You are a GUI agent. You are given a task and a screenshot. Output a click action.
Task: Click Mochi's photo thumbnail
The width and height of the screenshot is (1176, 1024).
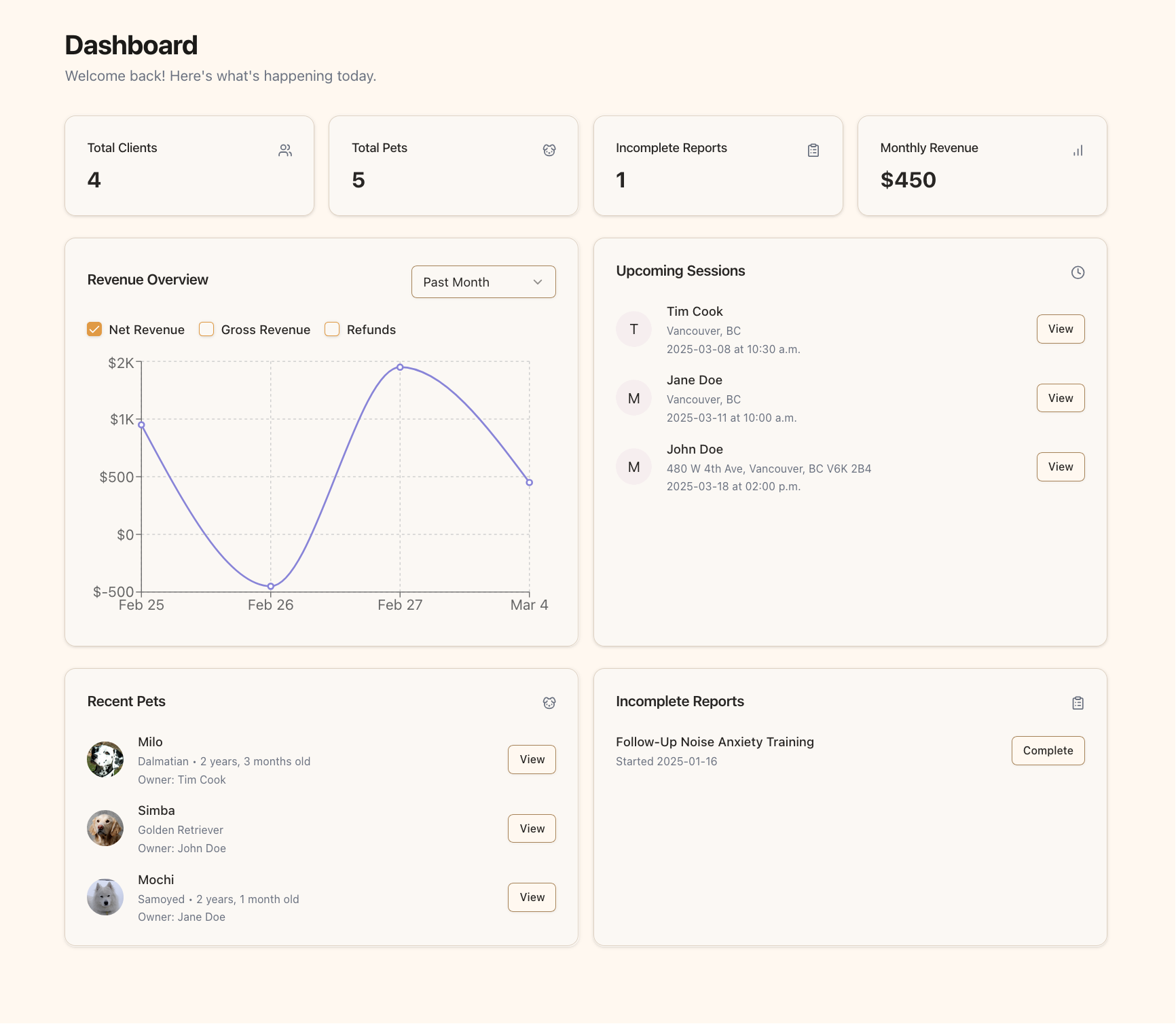[105, 897]
